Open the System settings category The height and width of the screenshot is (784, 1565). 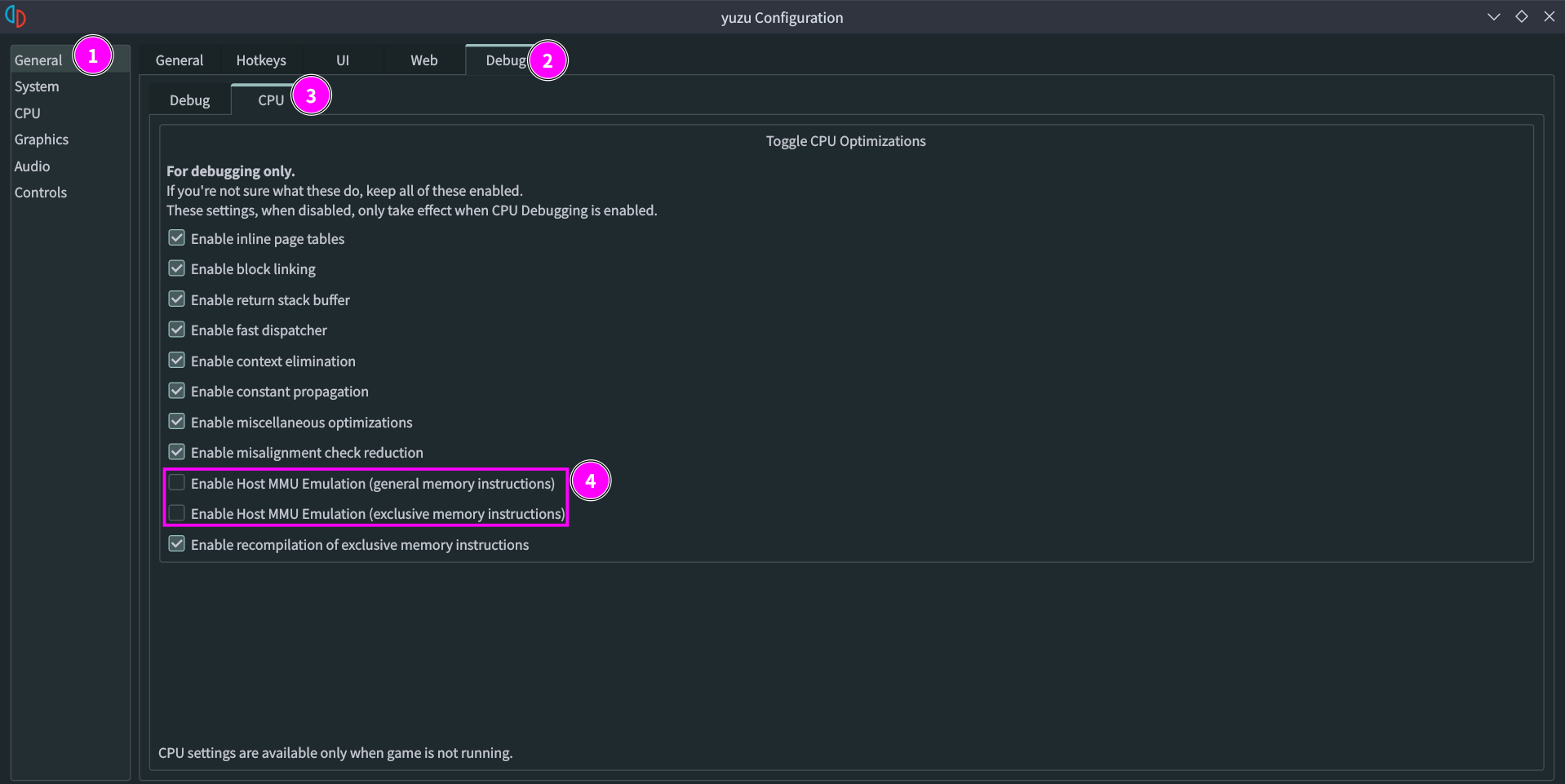pyautogui.click(x=37, y=86)
